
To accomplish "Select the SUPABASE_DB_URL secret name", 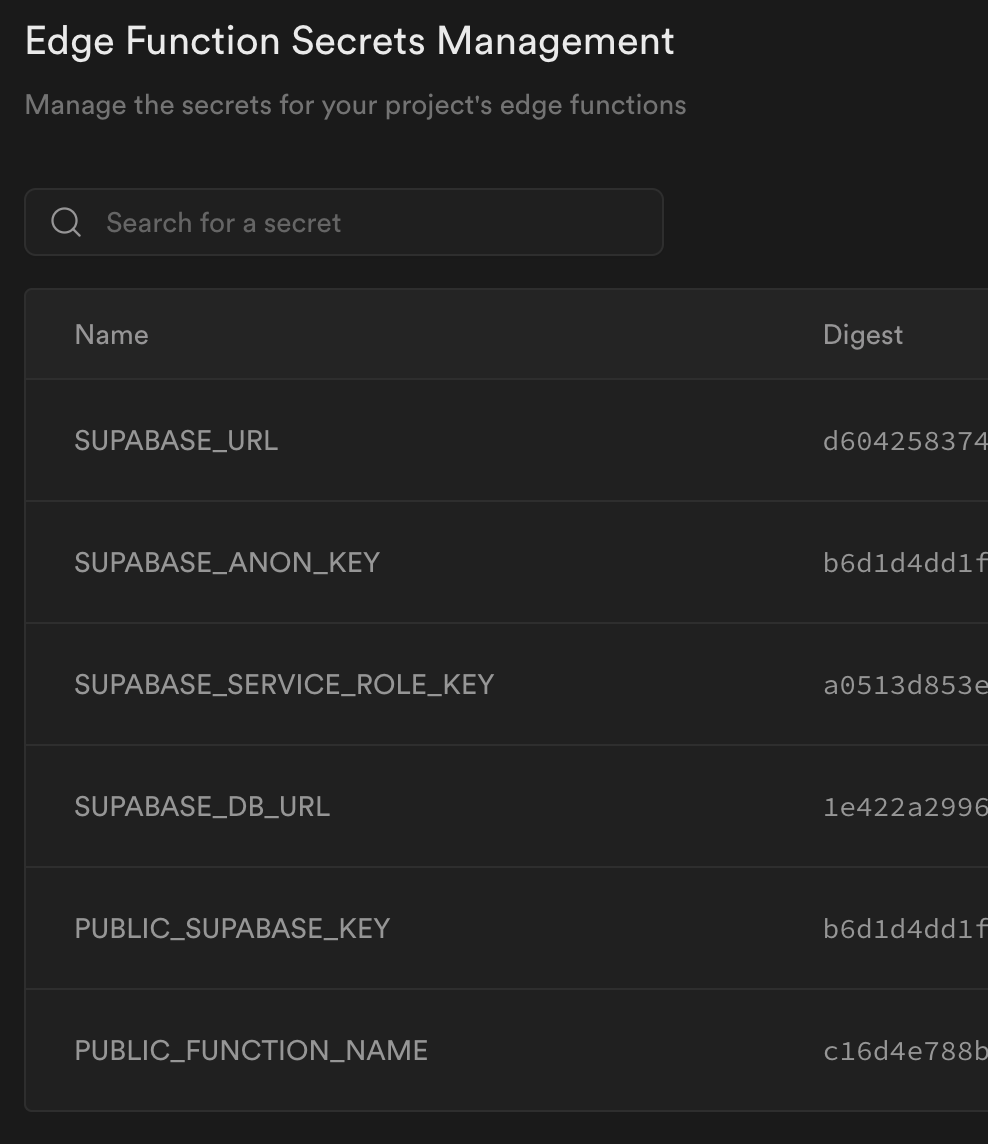I will [x=202, y=806].
